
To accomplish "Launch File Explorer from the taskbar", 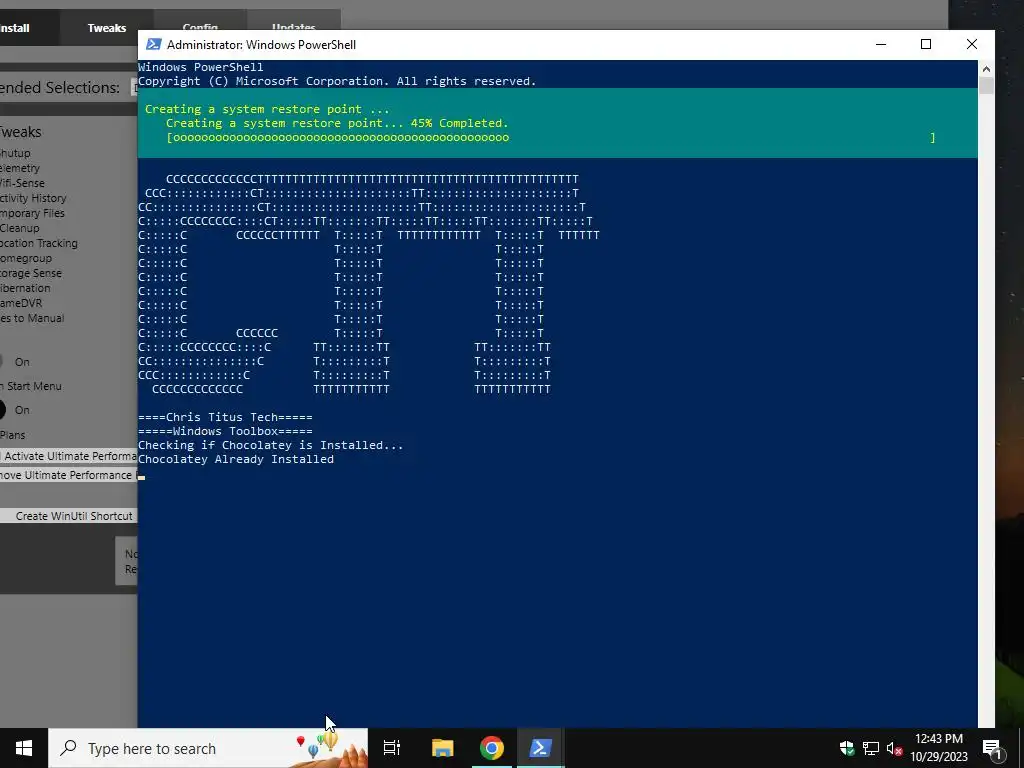I will [442, 748].
